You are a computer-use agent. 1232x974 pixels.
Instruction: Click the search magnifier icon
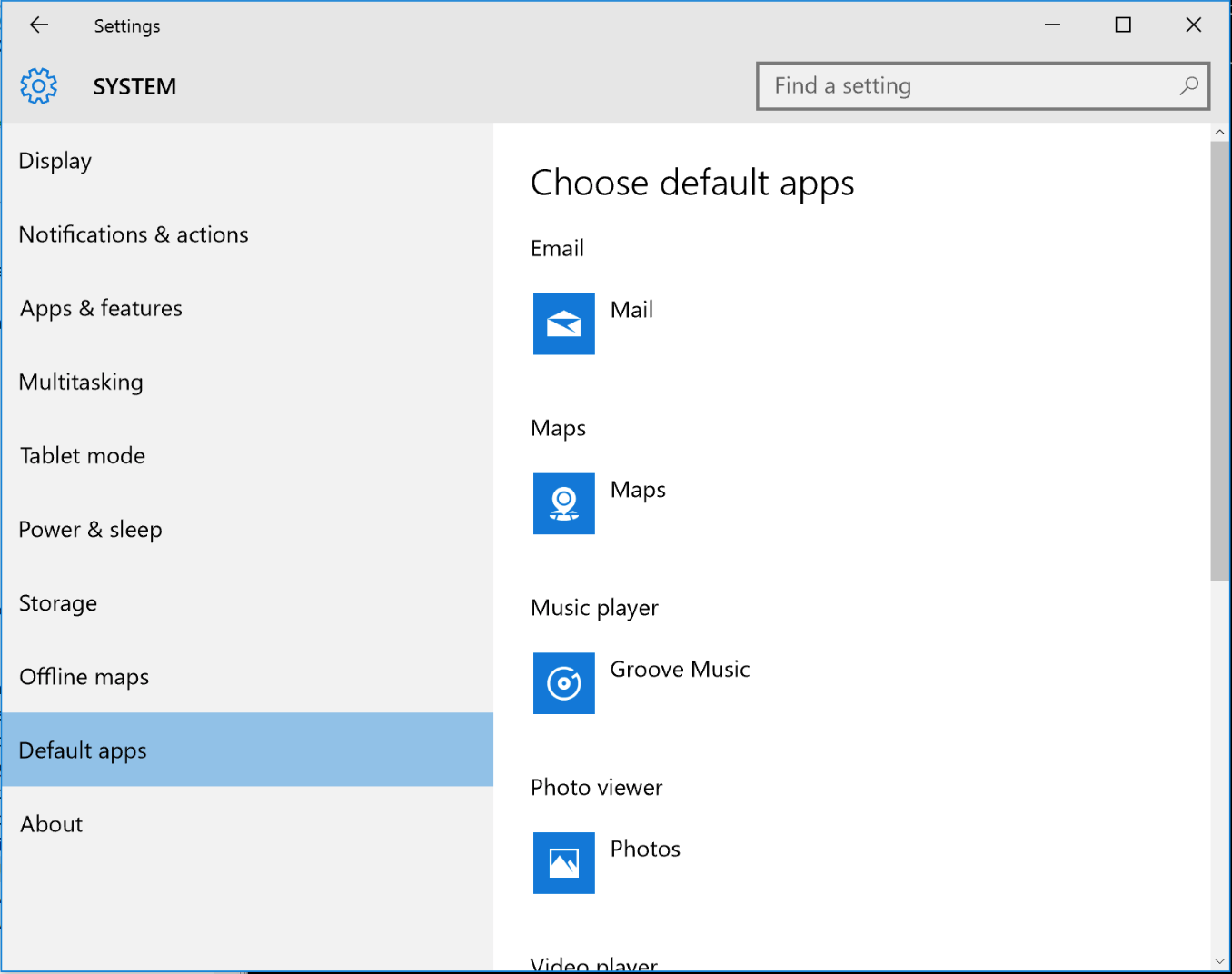[x=1188, y=86]
